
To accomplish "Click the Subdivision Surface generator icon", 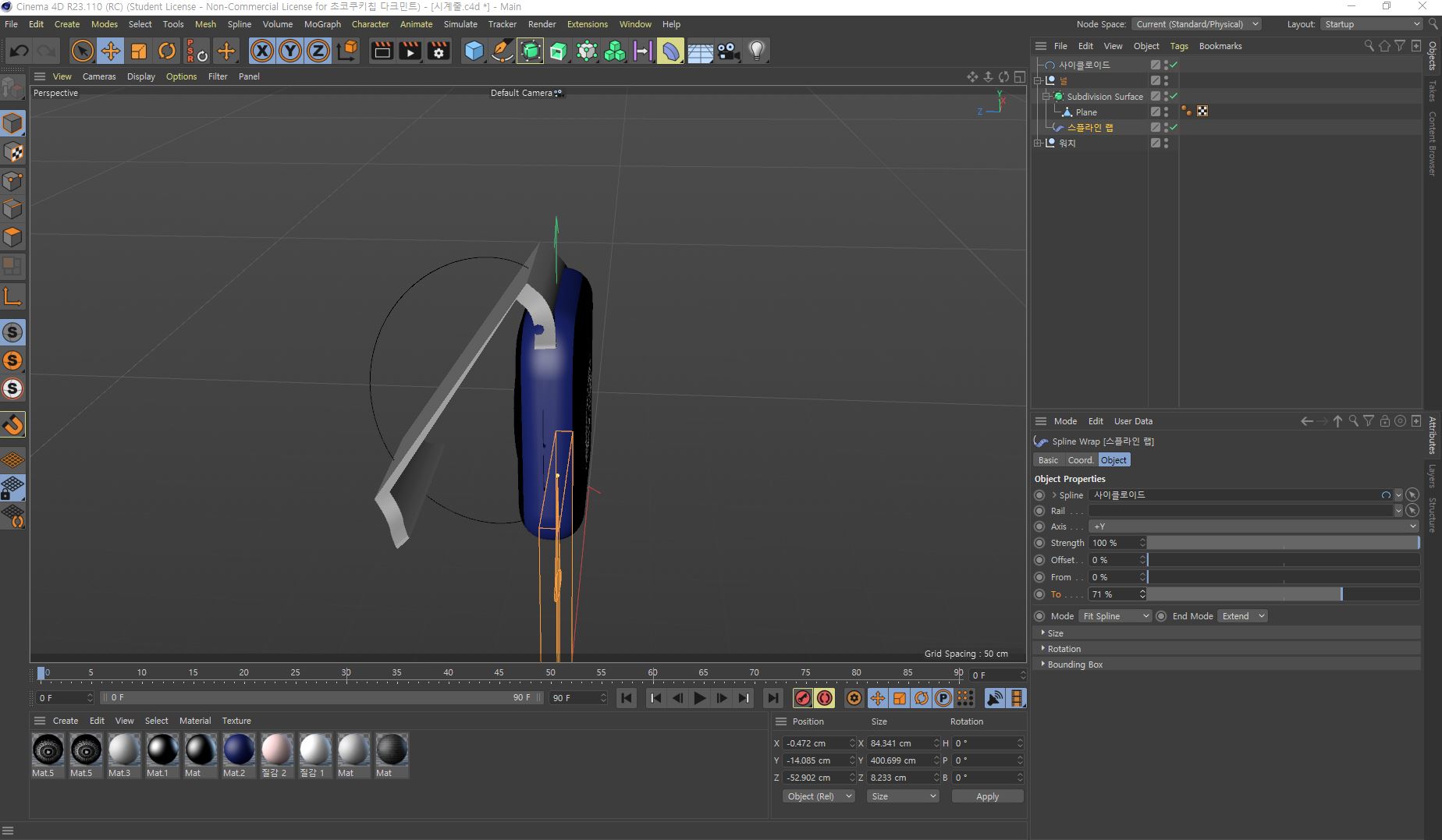I will coord(531,51).
